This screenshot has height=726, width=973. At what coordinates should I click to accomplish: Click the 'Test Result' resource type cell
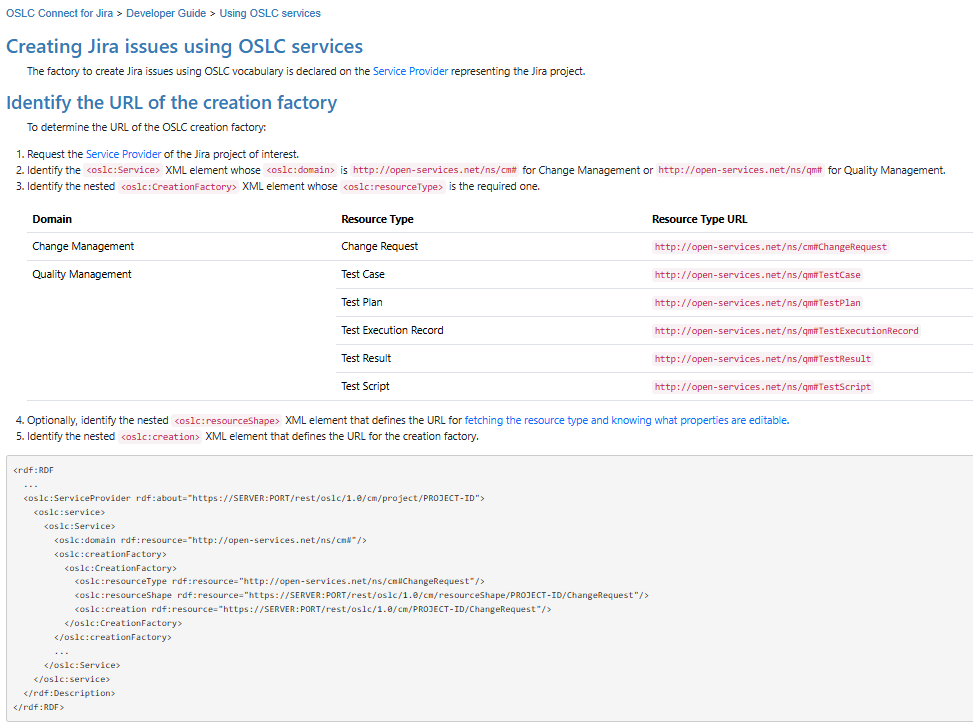point(366,358)
